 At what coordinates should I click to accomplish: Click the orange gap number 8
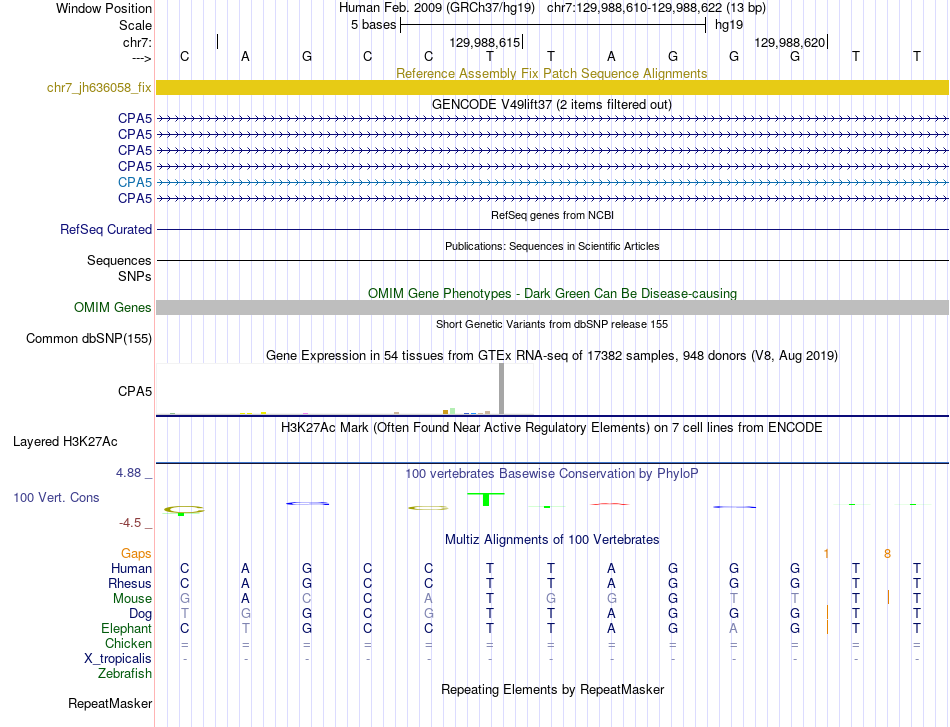point(888,554)
